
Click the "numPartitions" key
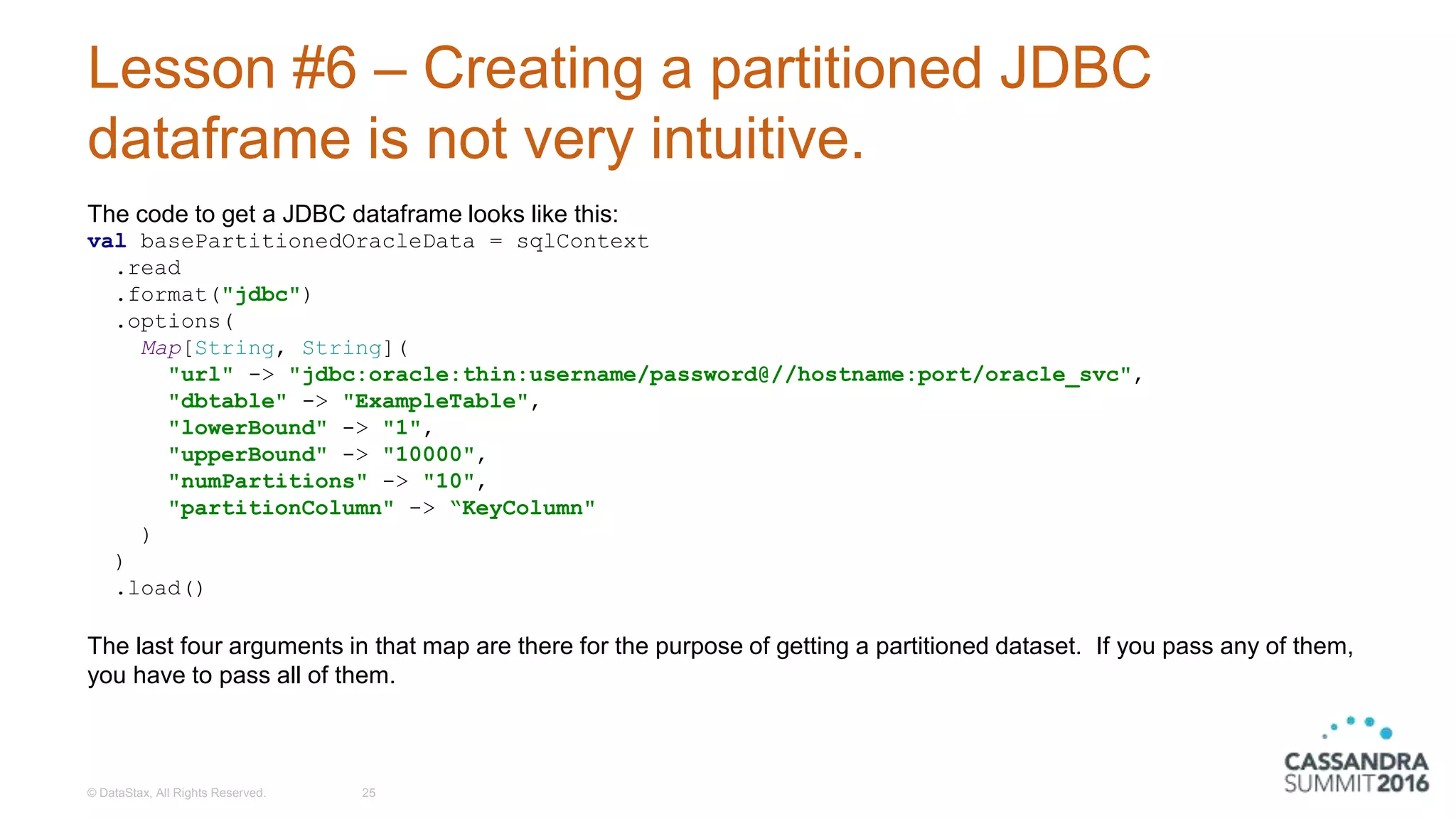267,481
